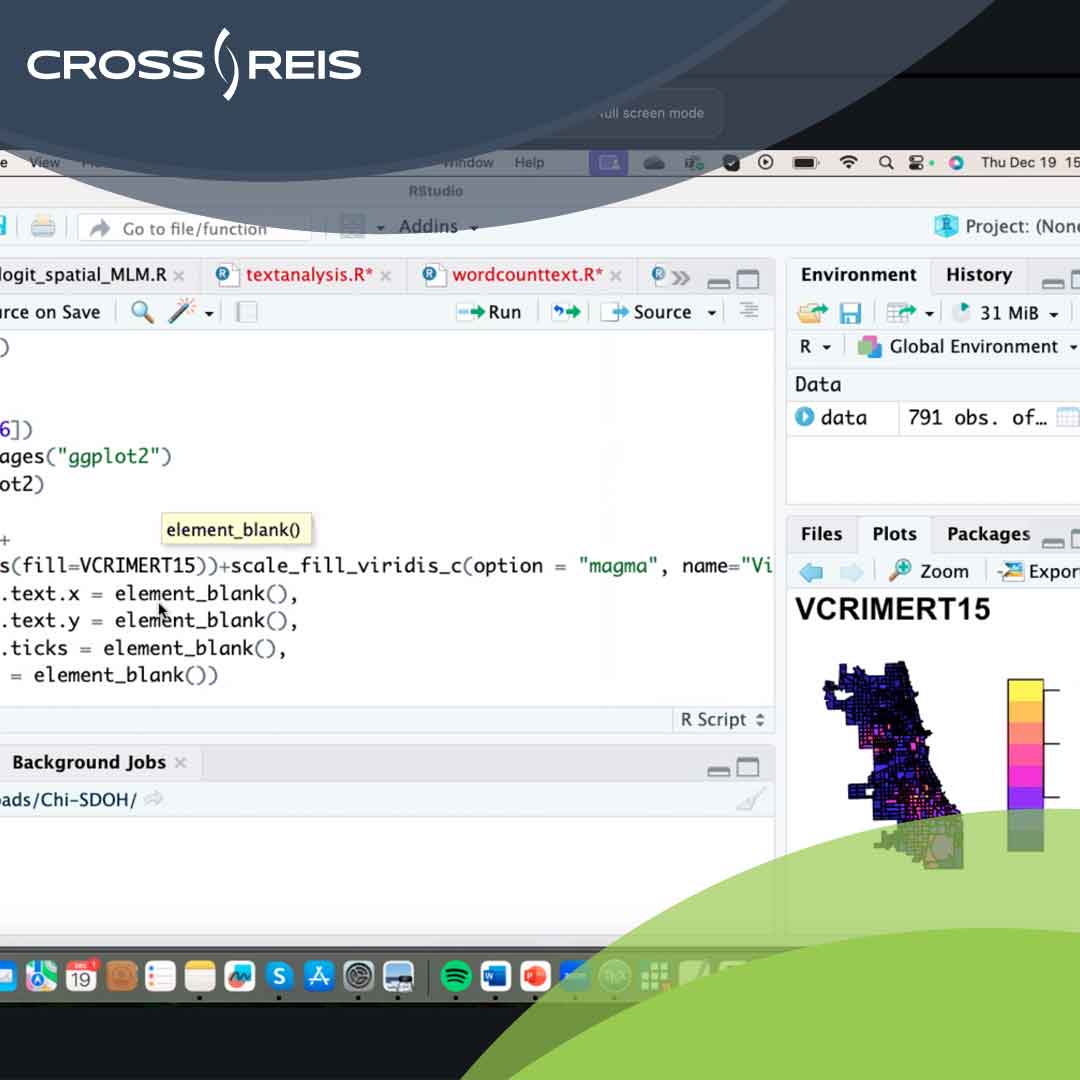1080x1080 pixels.
Task: Open Control Center in menu bar
Action: [916, 163]
